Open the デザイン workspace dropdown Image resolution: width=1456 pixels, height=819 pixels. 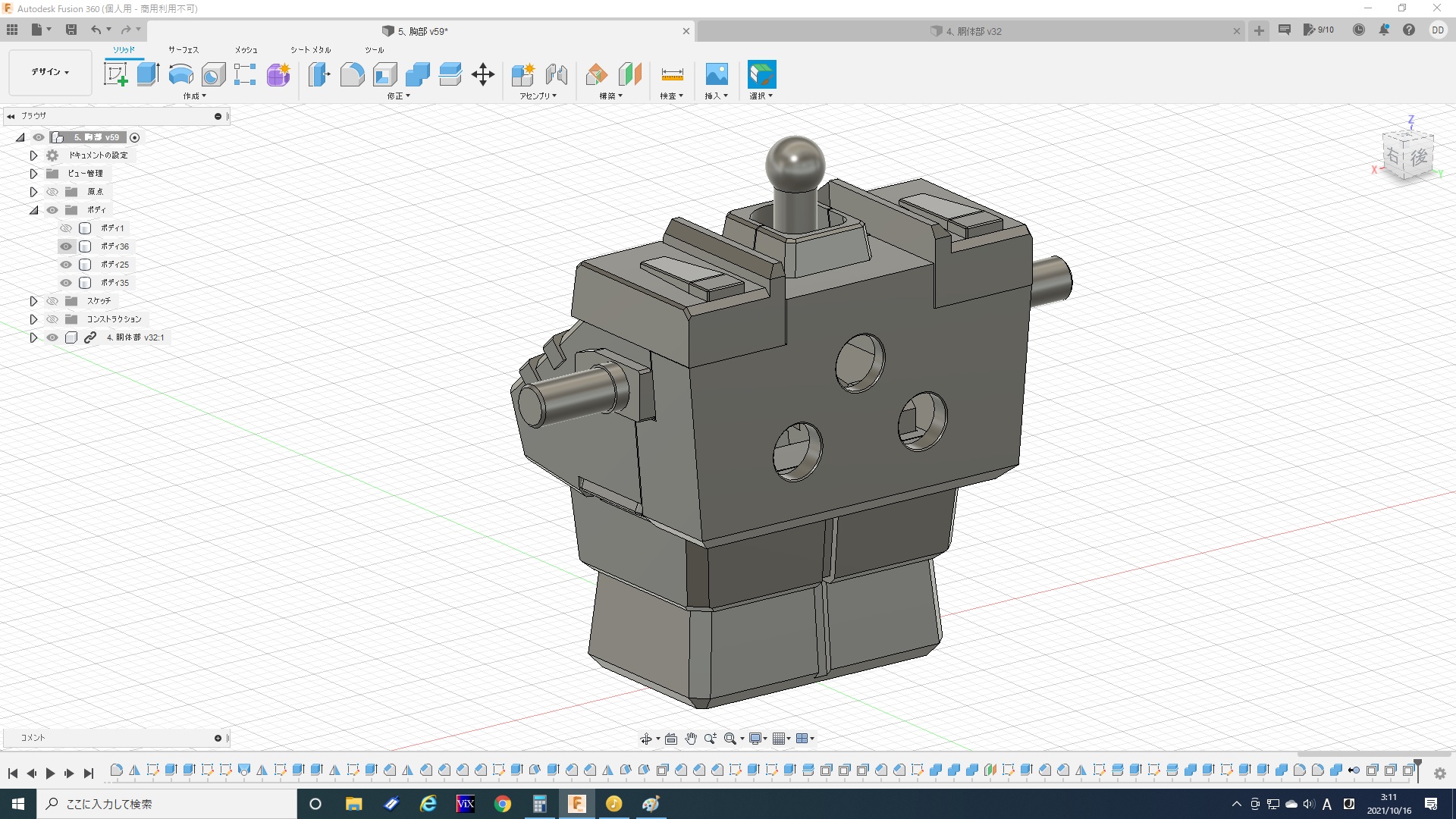coord(50,72)
